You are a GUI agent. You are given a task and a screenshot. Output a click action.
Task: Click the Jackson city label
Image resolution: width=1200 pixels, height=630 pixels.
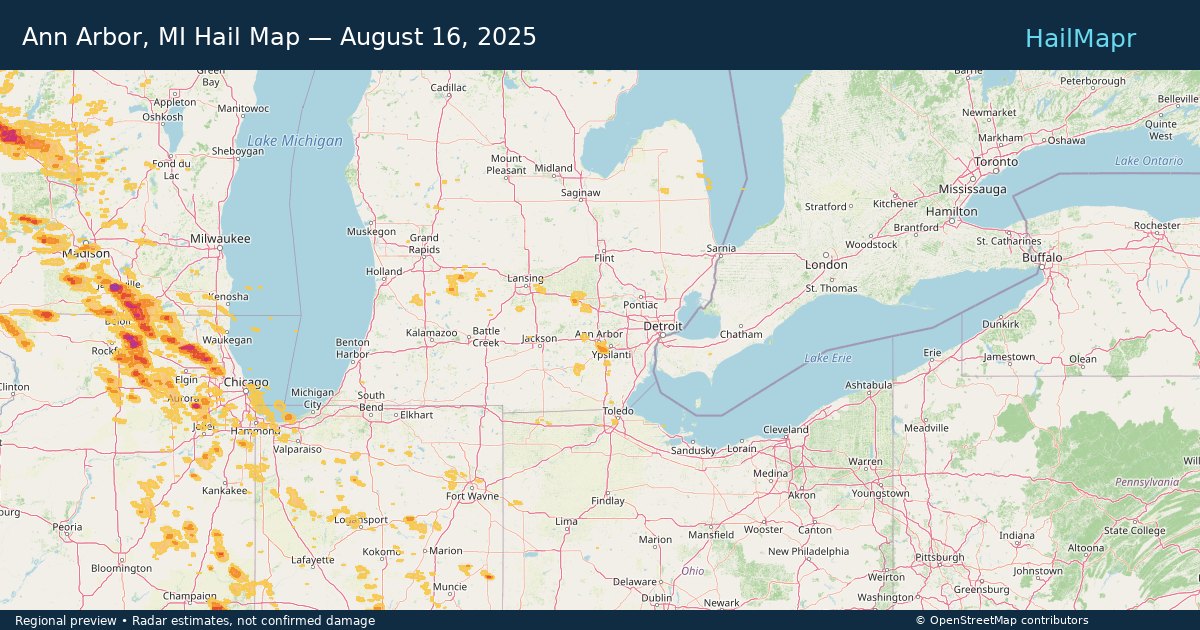(x=539, y=339)
